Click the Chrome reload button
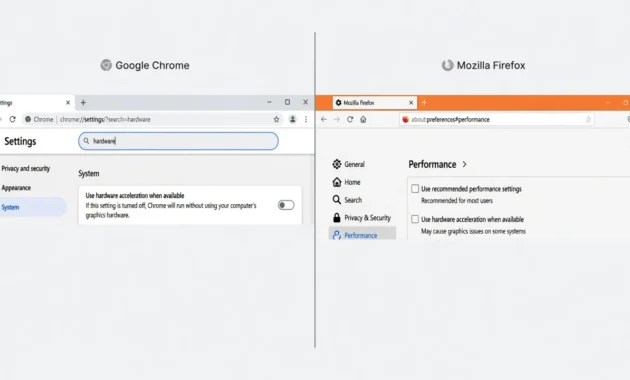This screenshot has height=380, width=630. pos(12,119)
